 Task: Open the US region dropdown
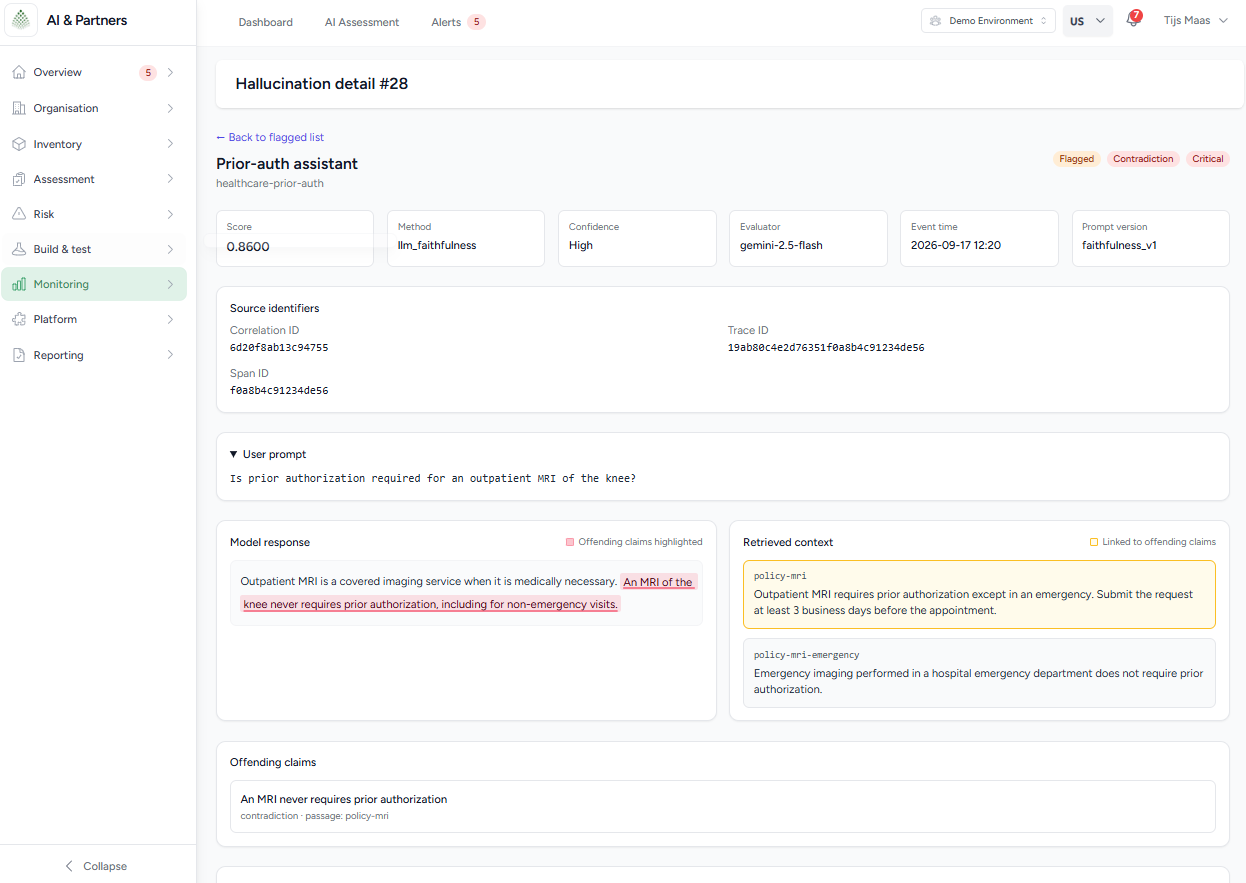click(x=1088, y=21)
